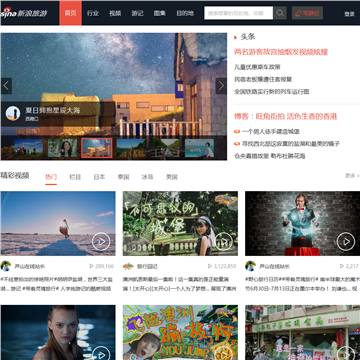
Task: Select the 泰国 video tab
Action: tap(123, 177)
